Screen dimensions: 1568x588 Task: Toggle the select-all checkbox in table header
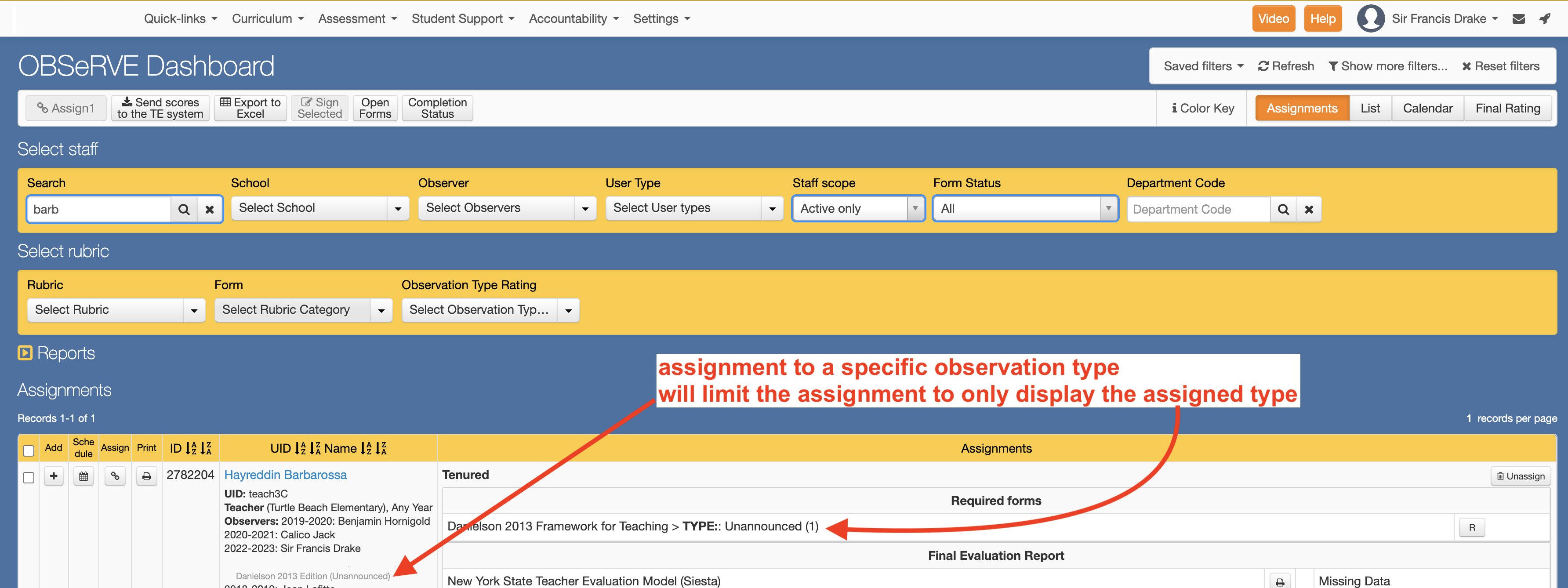click(29, 450)
